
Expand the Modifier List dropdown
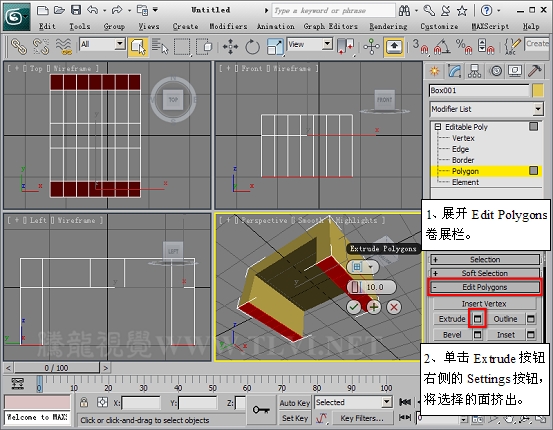coord(537,109)
